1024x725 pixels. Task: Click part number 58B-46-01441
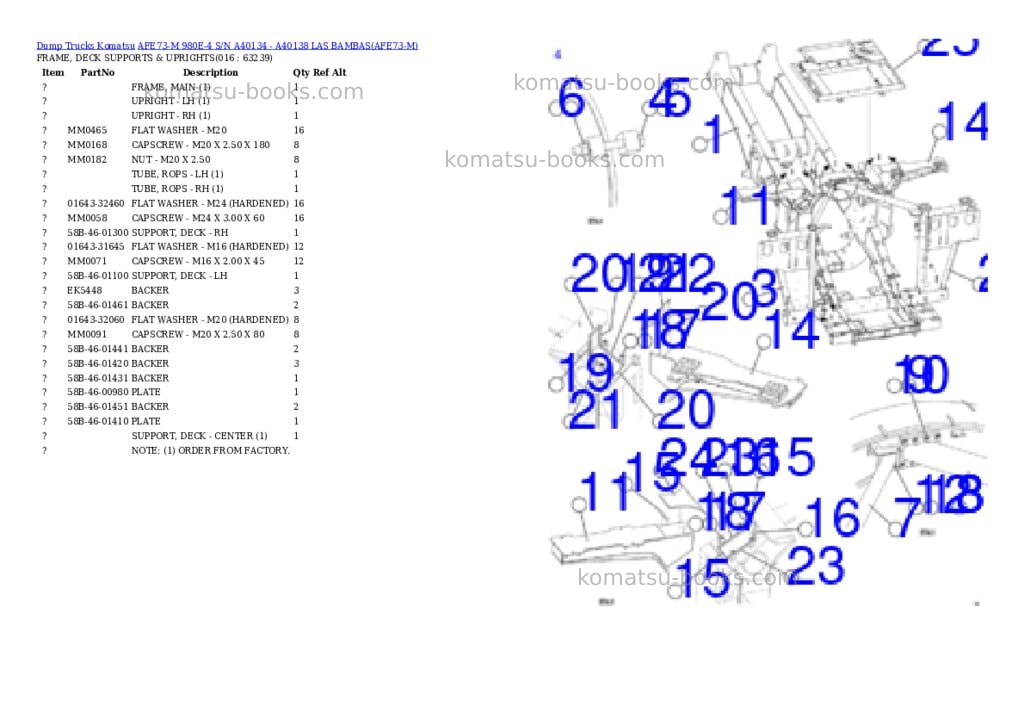click(98, 349)
